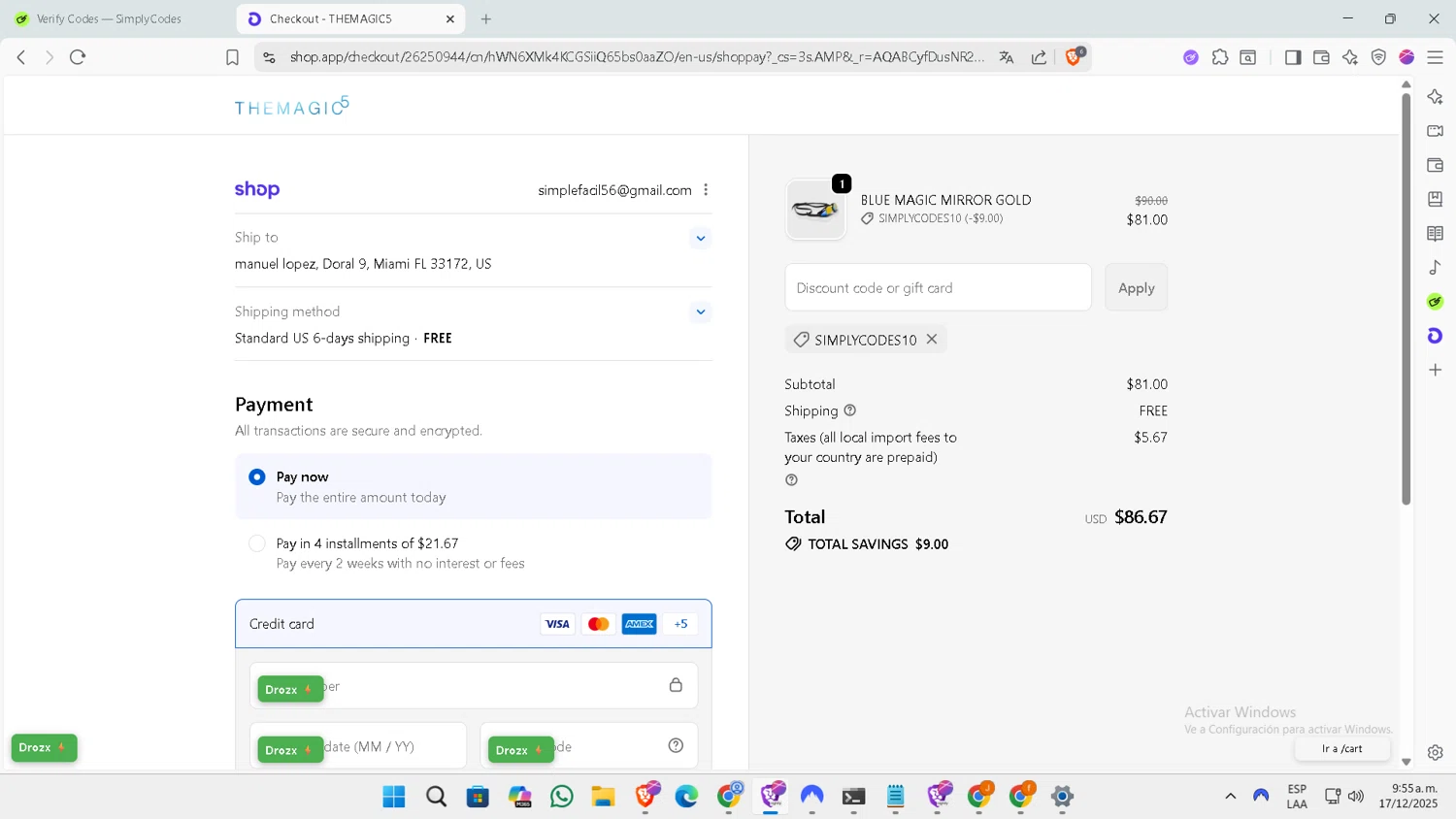Click the Drozx button in card number field
Image resolution: width=1456 pixels, height=819 pixels.
(290, 689)
